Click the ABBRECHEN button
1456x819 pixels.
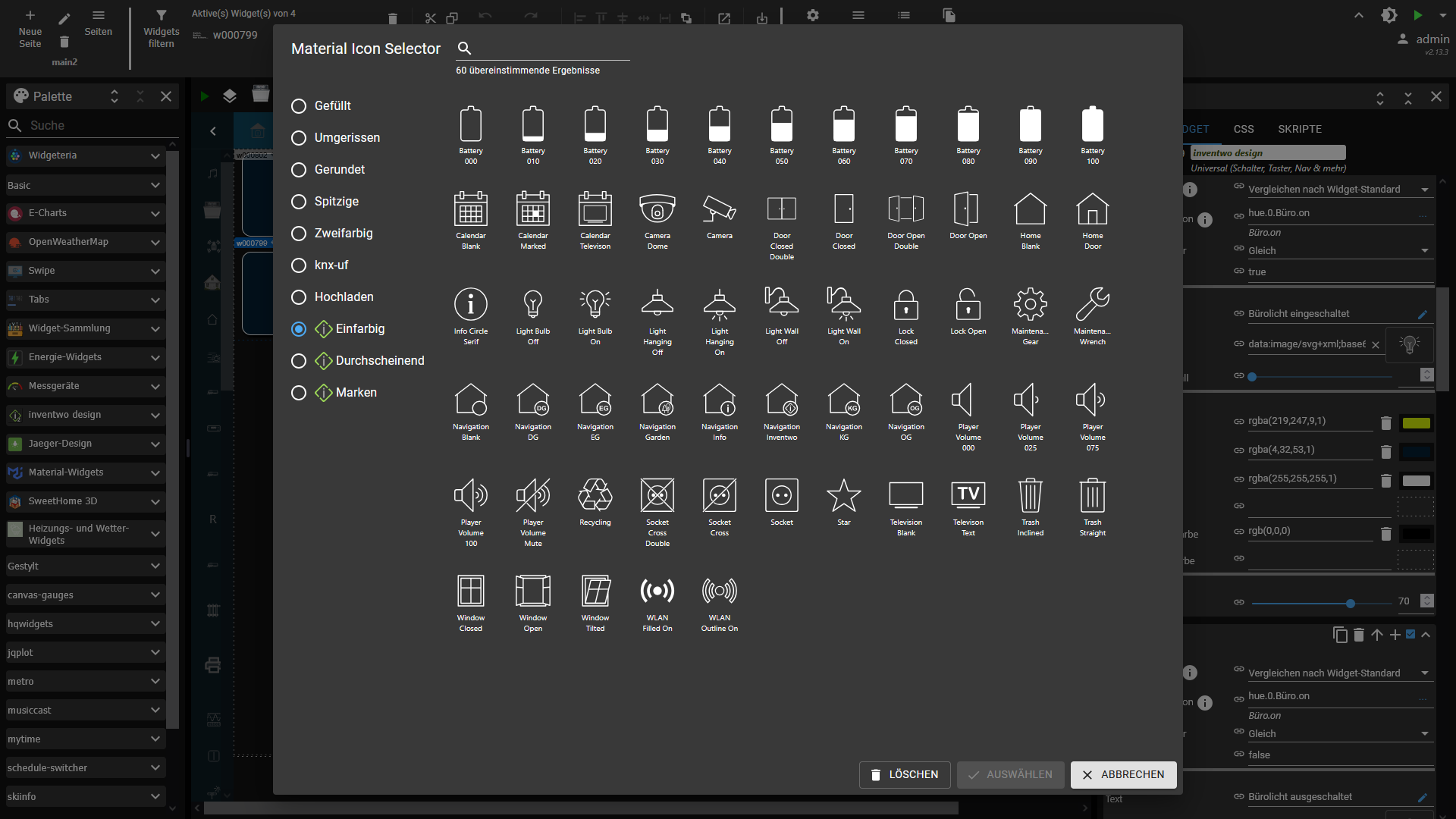(1123, 774)
